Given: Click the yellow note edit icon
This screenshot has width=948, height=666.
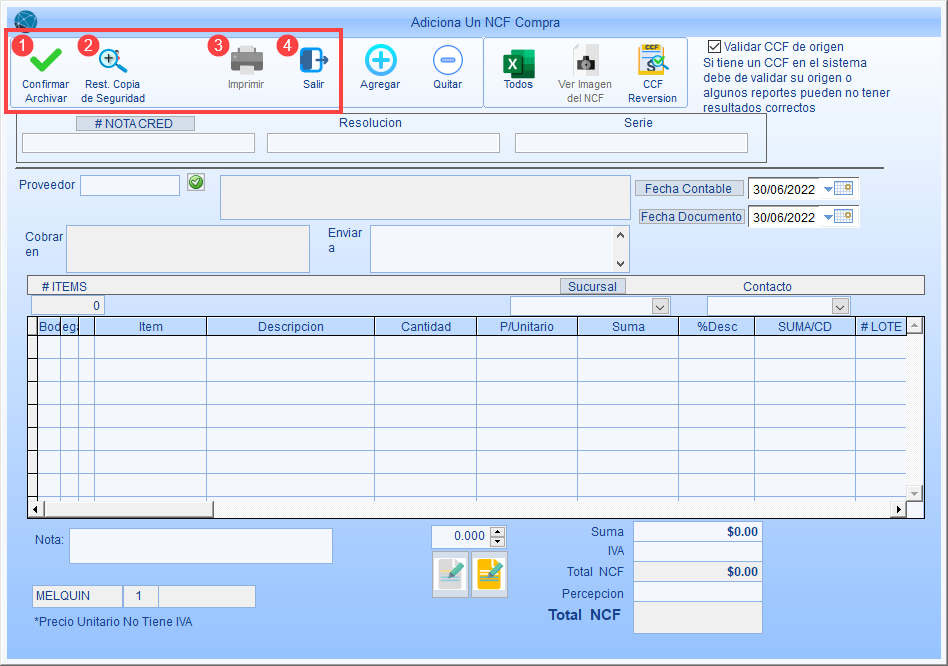Looking at the screenshot, I should [x=489, y=574].
